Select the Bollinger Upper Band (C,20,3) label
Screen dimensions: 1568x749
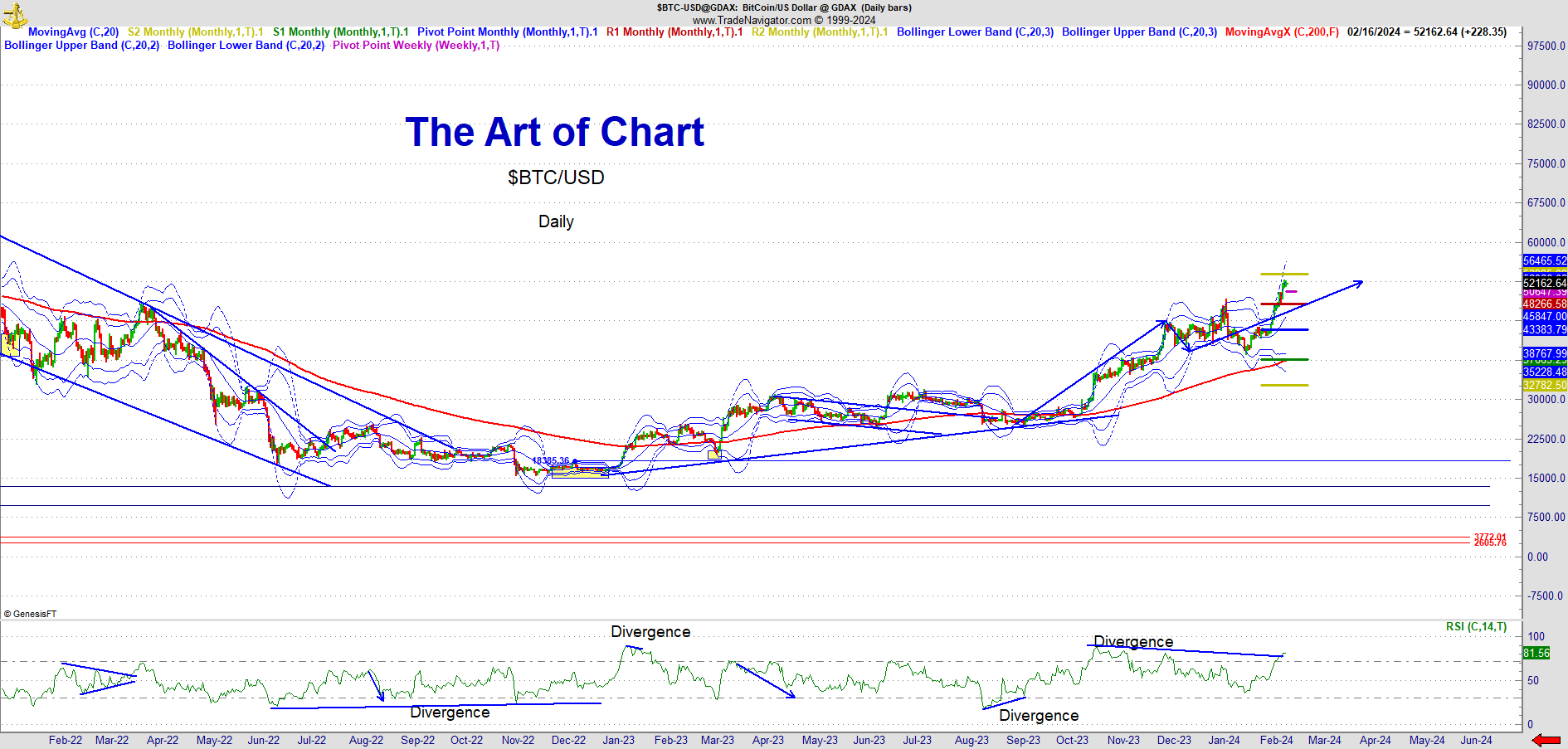1139,32
